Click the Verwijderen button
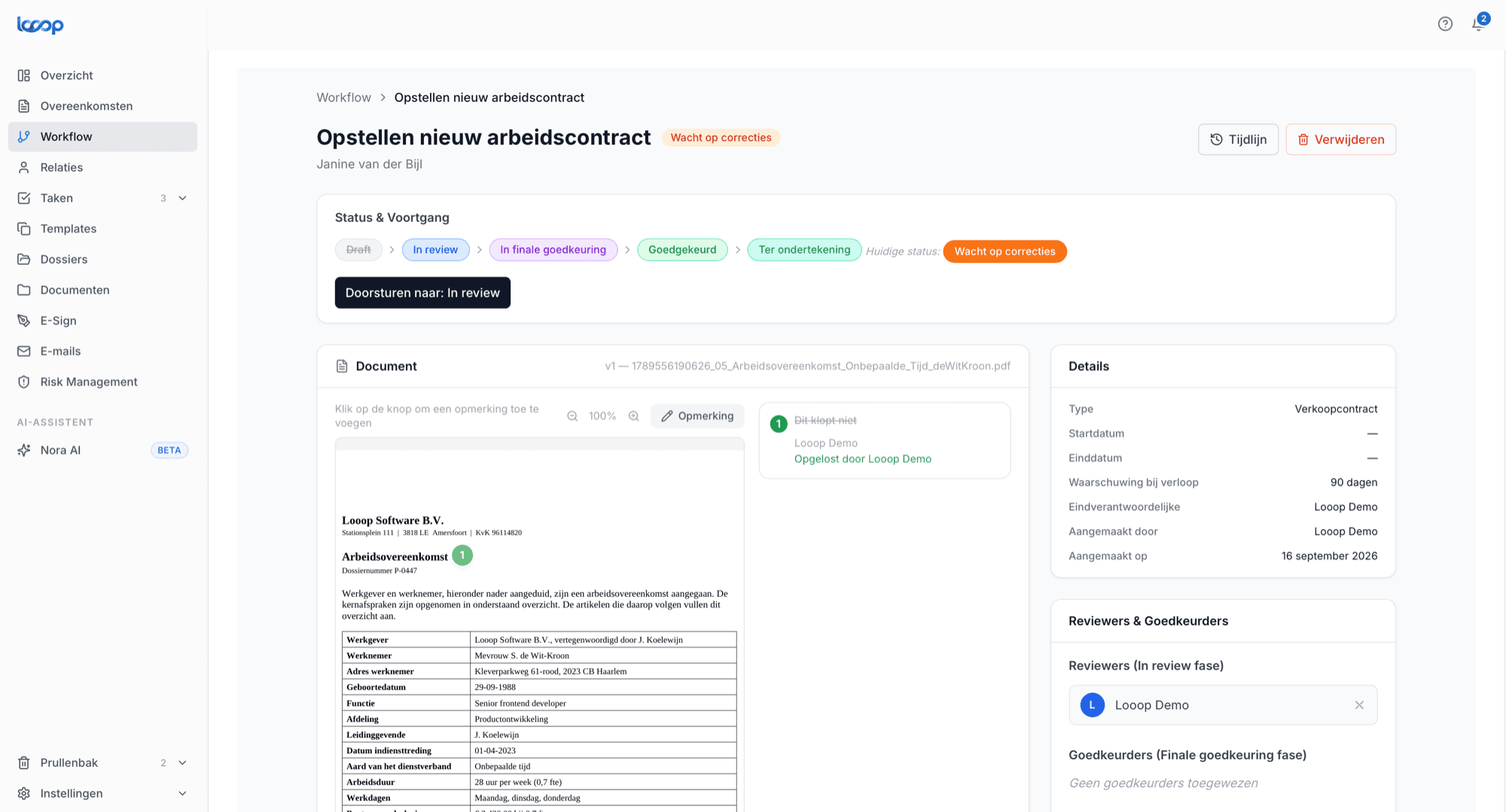 pos(1340,139)
